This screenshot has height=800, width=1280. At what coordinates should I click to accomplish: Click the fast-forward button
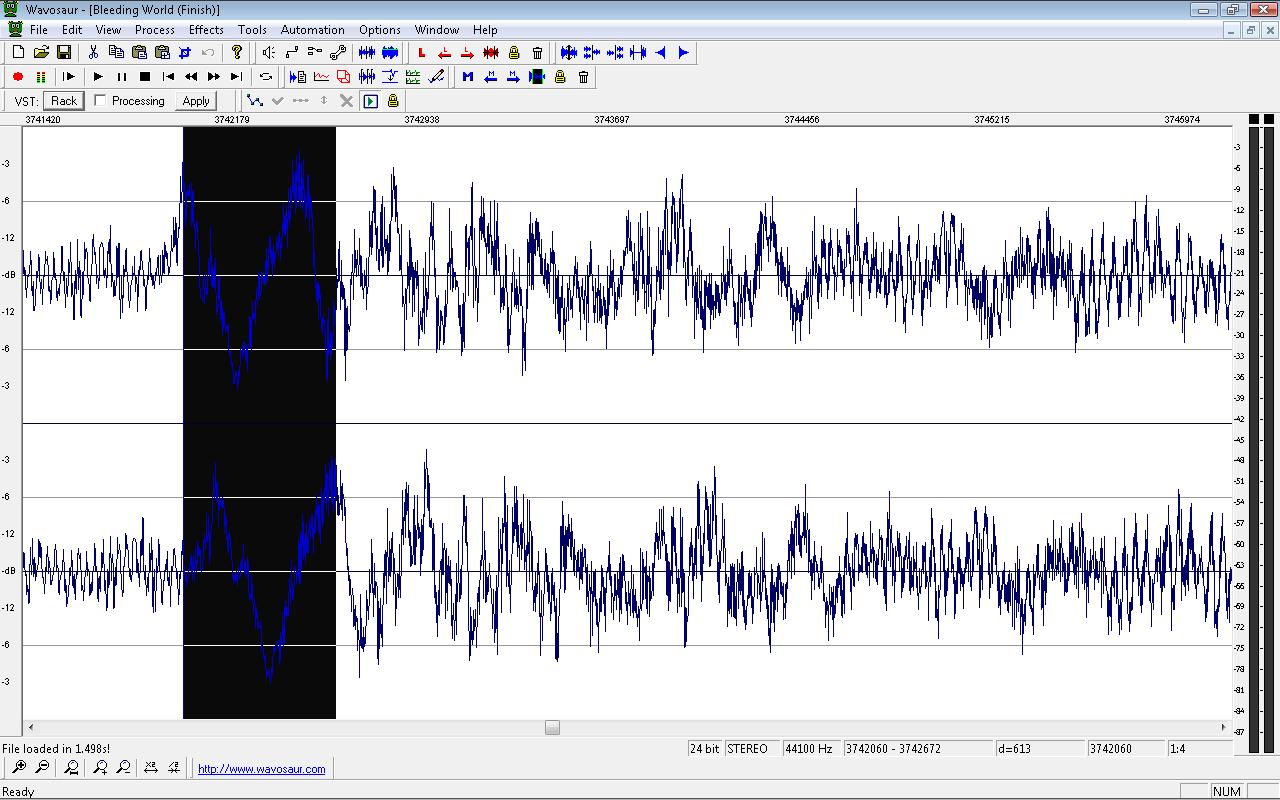214,77
